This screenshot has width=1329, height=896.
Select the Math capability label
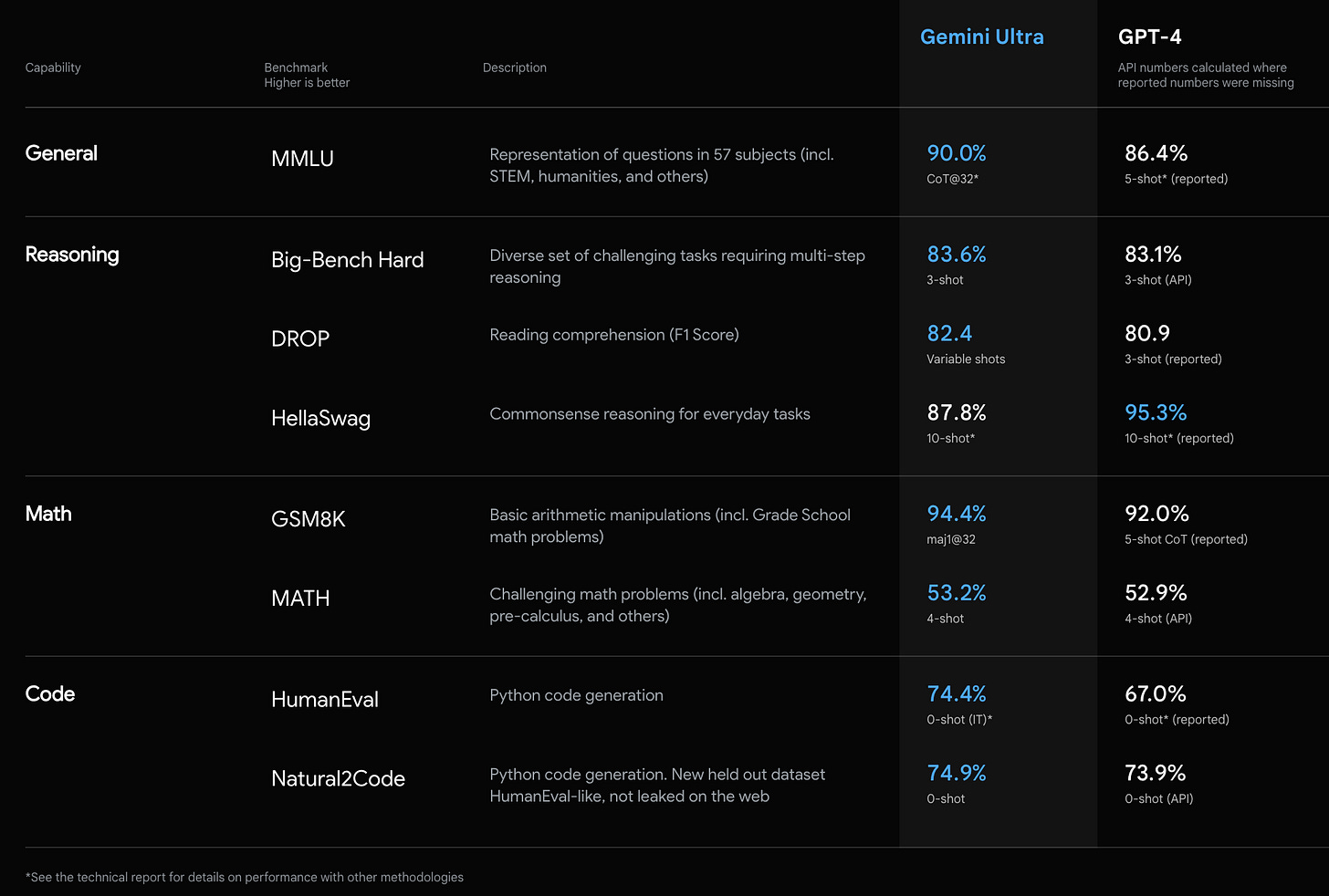pyautogui.click(x=48, y=514)
